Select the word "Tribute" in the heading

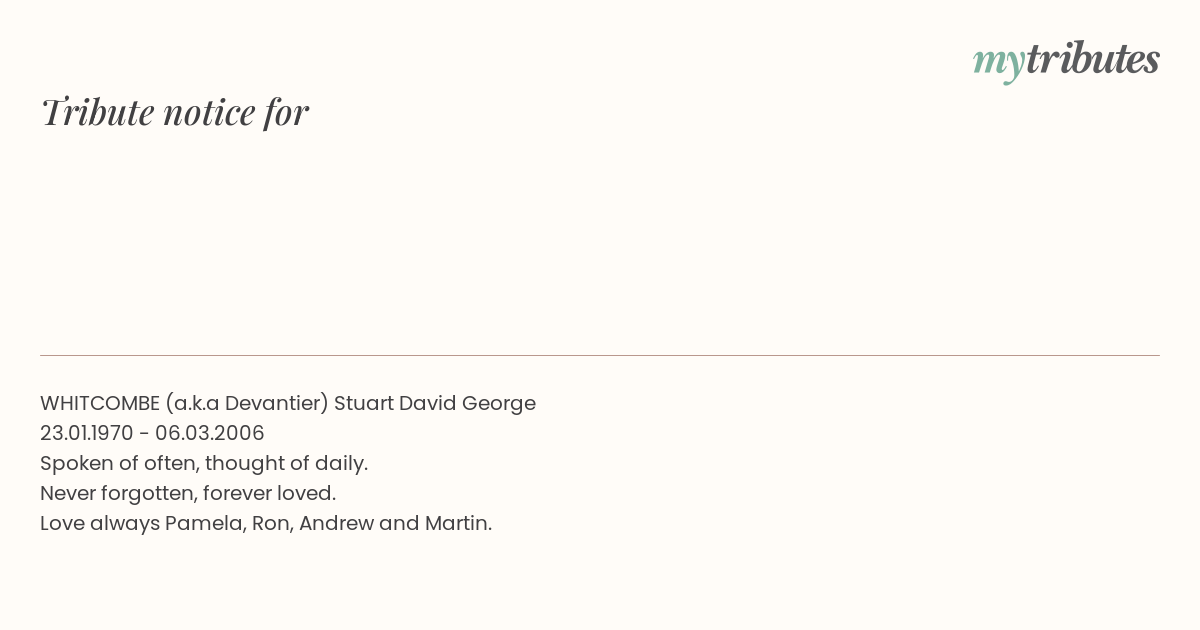[97, 112]
